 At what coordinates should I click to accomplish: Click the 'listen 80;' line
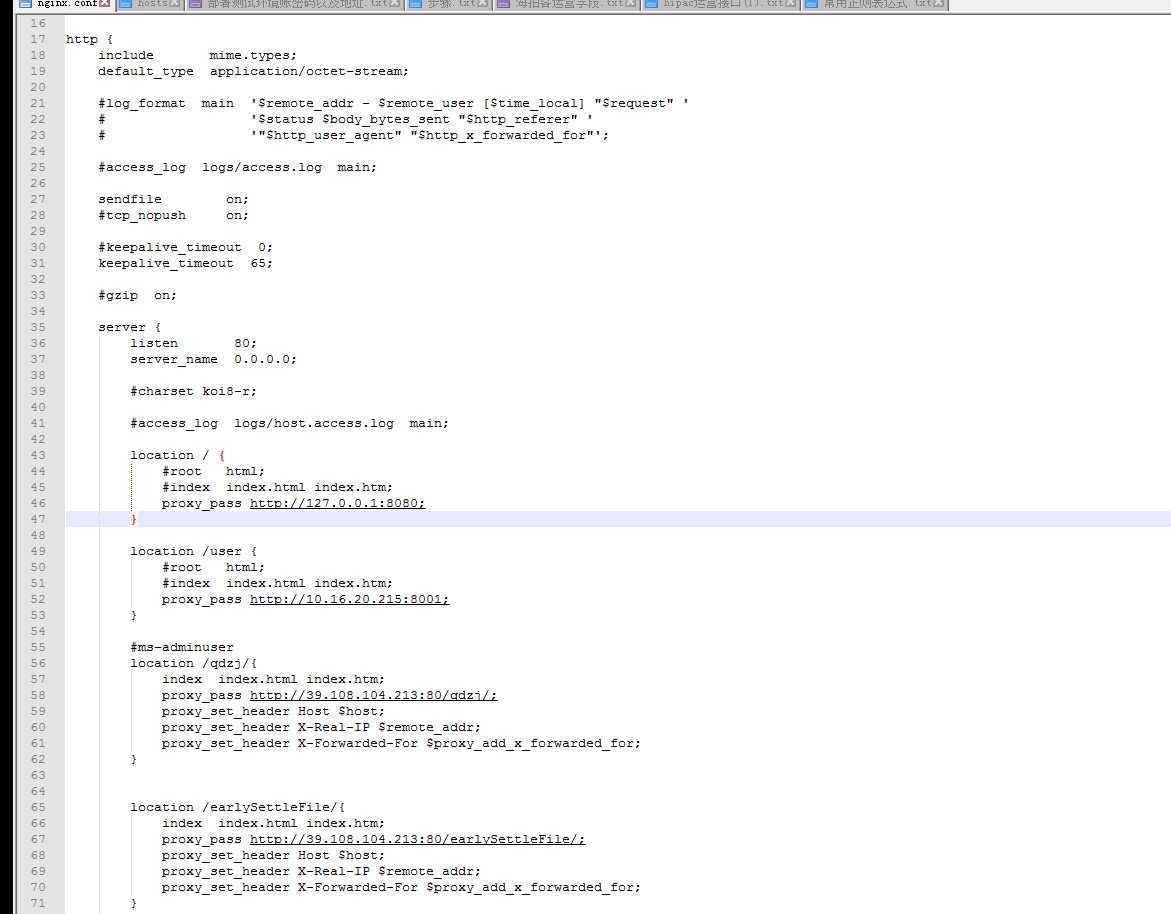(193, 343)
